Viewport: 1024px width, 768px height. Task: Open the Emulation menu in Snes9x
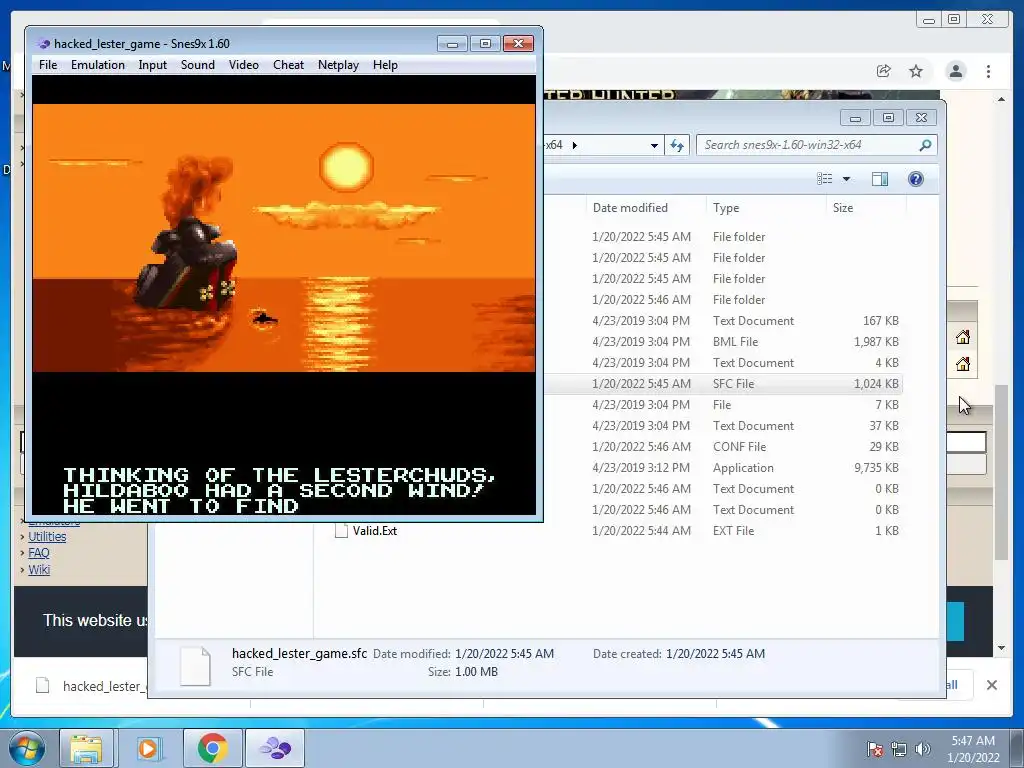coord(98,65)
